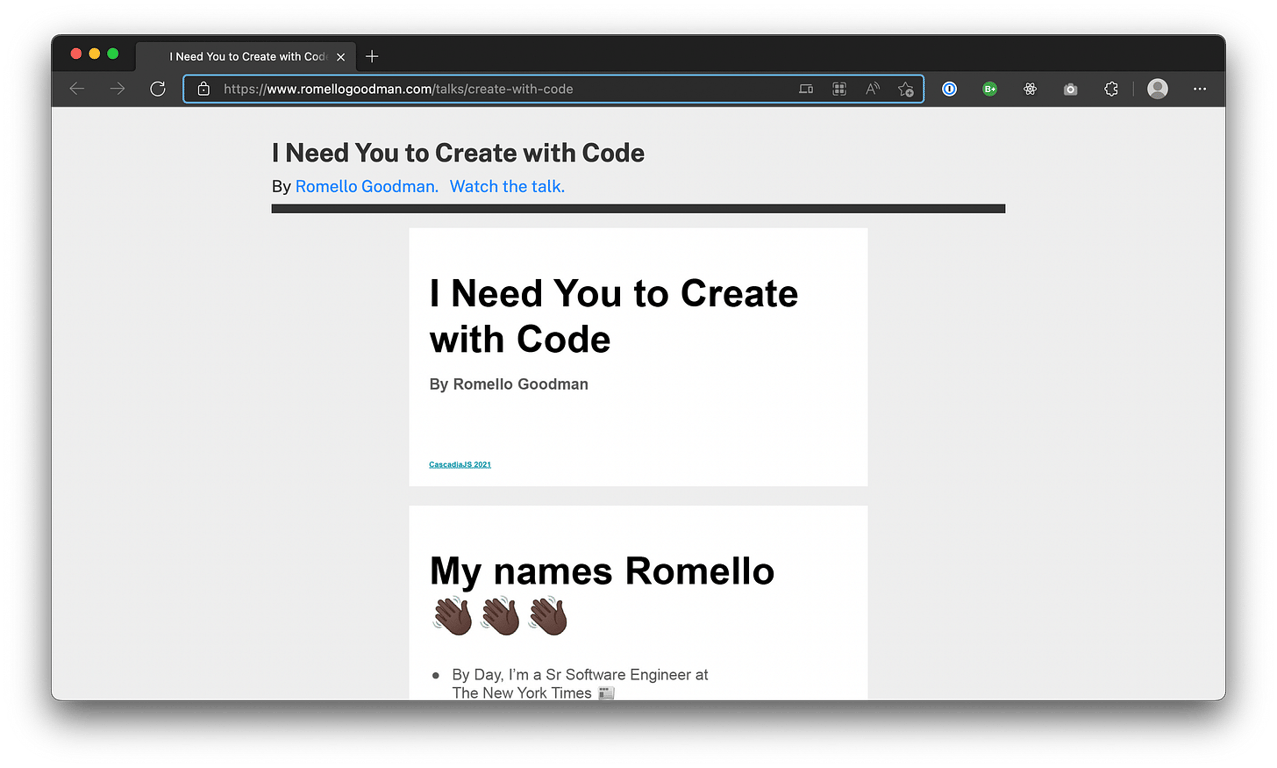Click the green B+ extension icon

989,89
